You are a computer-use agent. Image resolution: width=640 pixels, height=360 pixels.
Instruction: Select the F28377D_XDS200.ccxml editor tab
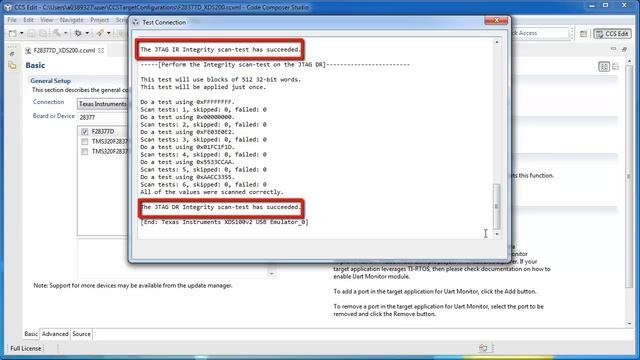(x=64, y=50)
